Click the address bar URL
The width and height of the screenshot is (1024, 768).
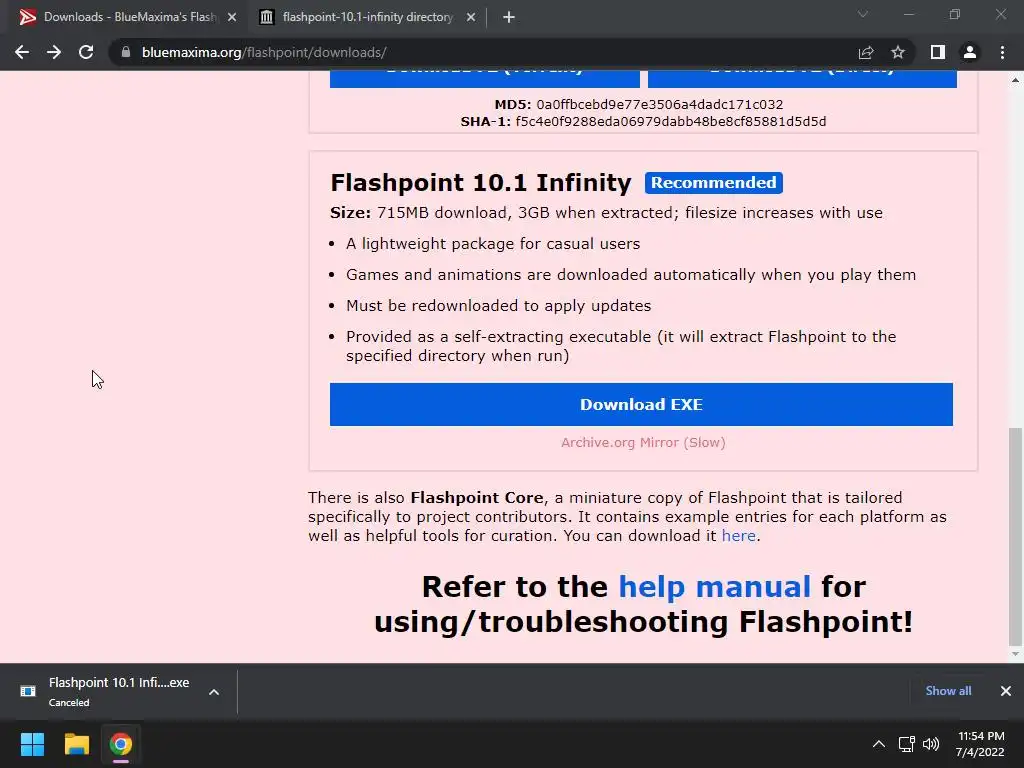pyautogui.click(x=264, y=52)
